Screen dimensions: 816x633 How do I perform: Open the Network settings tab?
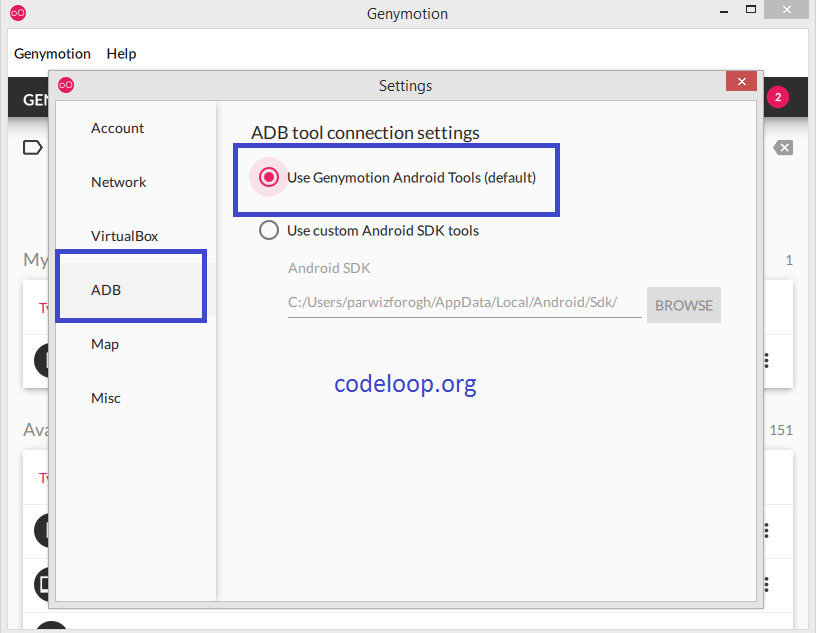point(119,182)
